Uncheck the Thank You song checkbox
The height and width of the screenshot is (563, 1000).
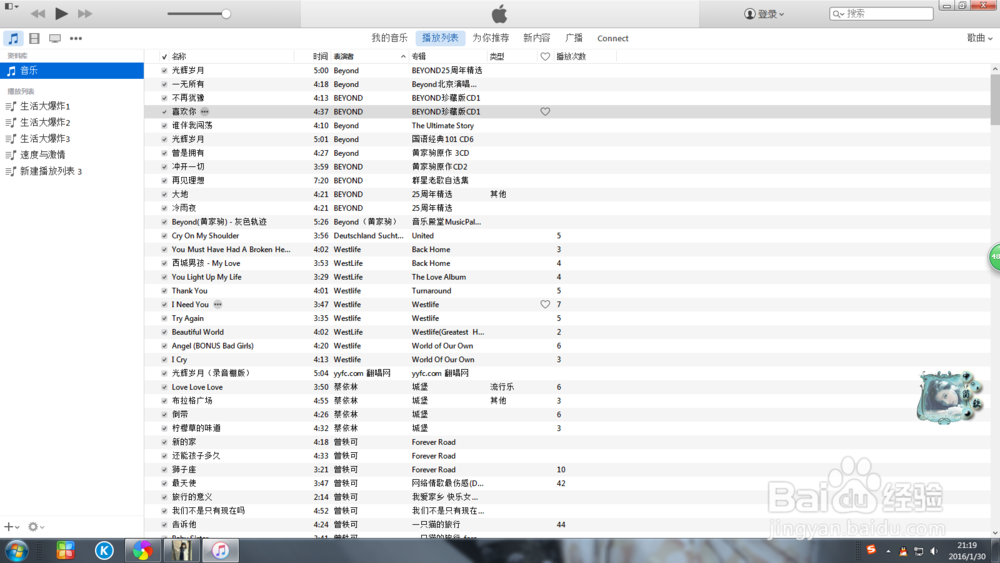coord(165,291)
